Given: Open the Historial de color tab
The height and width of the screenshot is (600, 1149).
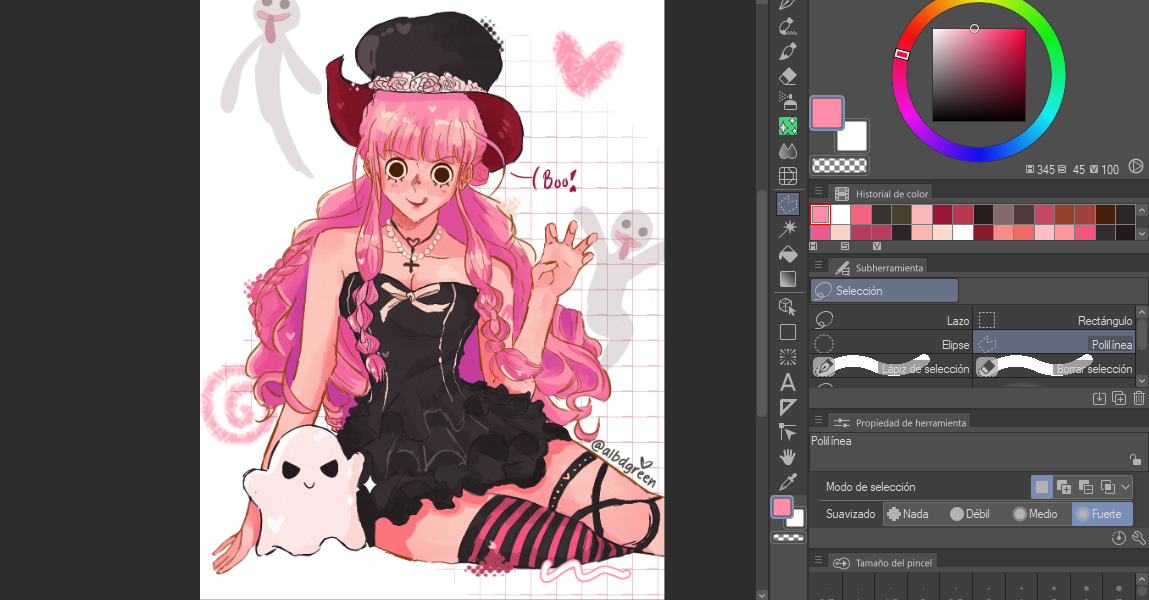Looking at the screenshot, I should point(882,193).
